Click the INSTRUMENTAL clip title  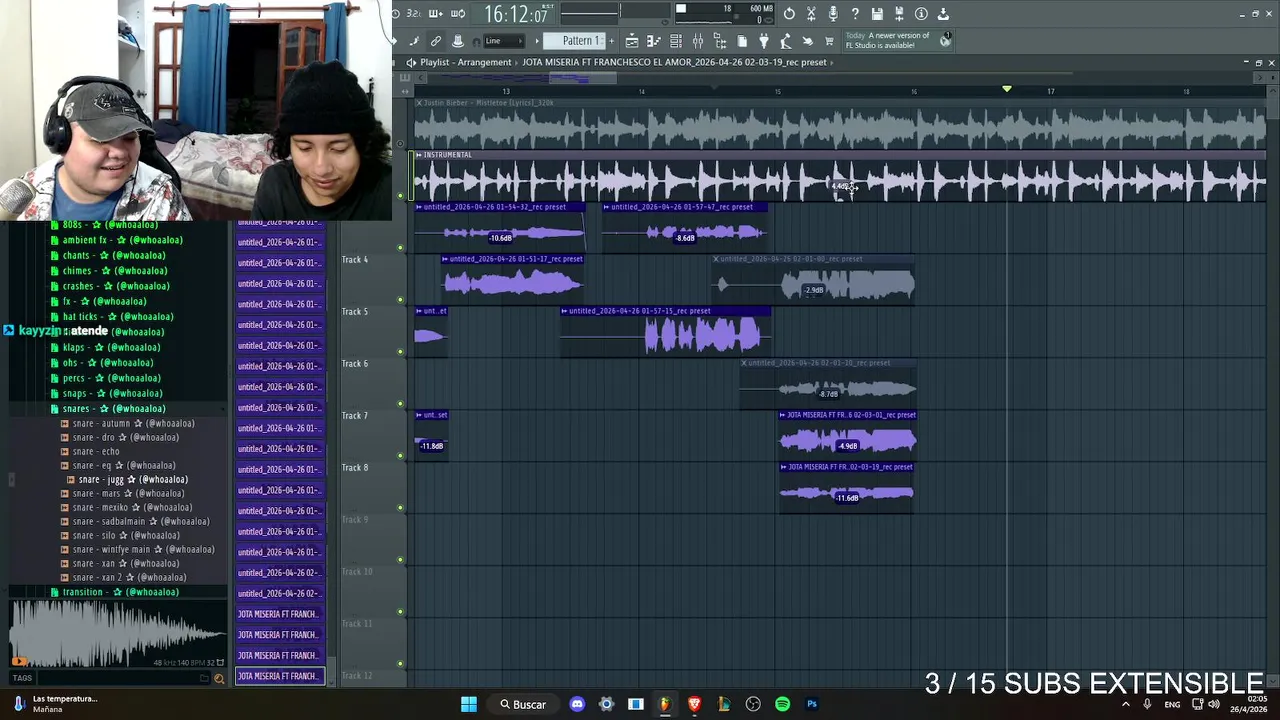[447, 155]
